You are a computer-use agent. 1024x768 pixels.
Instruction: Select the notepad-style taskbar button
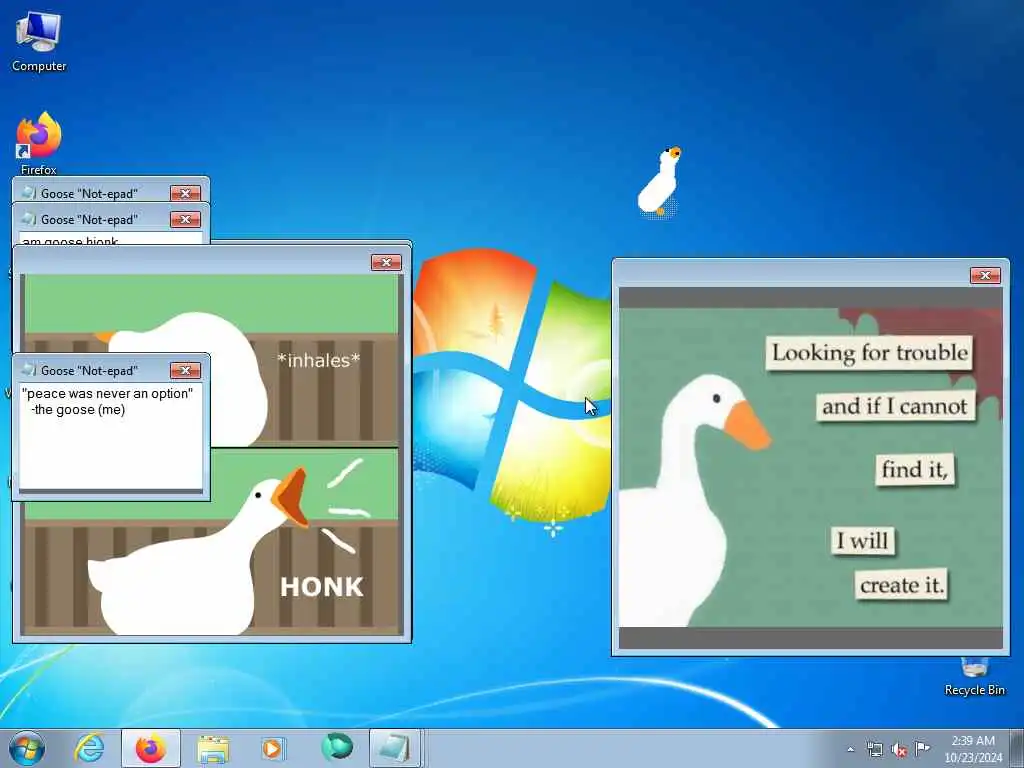coord(394,748)
